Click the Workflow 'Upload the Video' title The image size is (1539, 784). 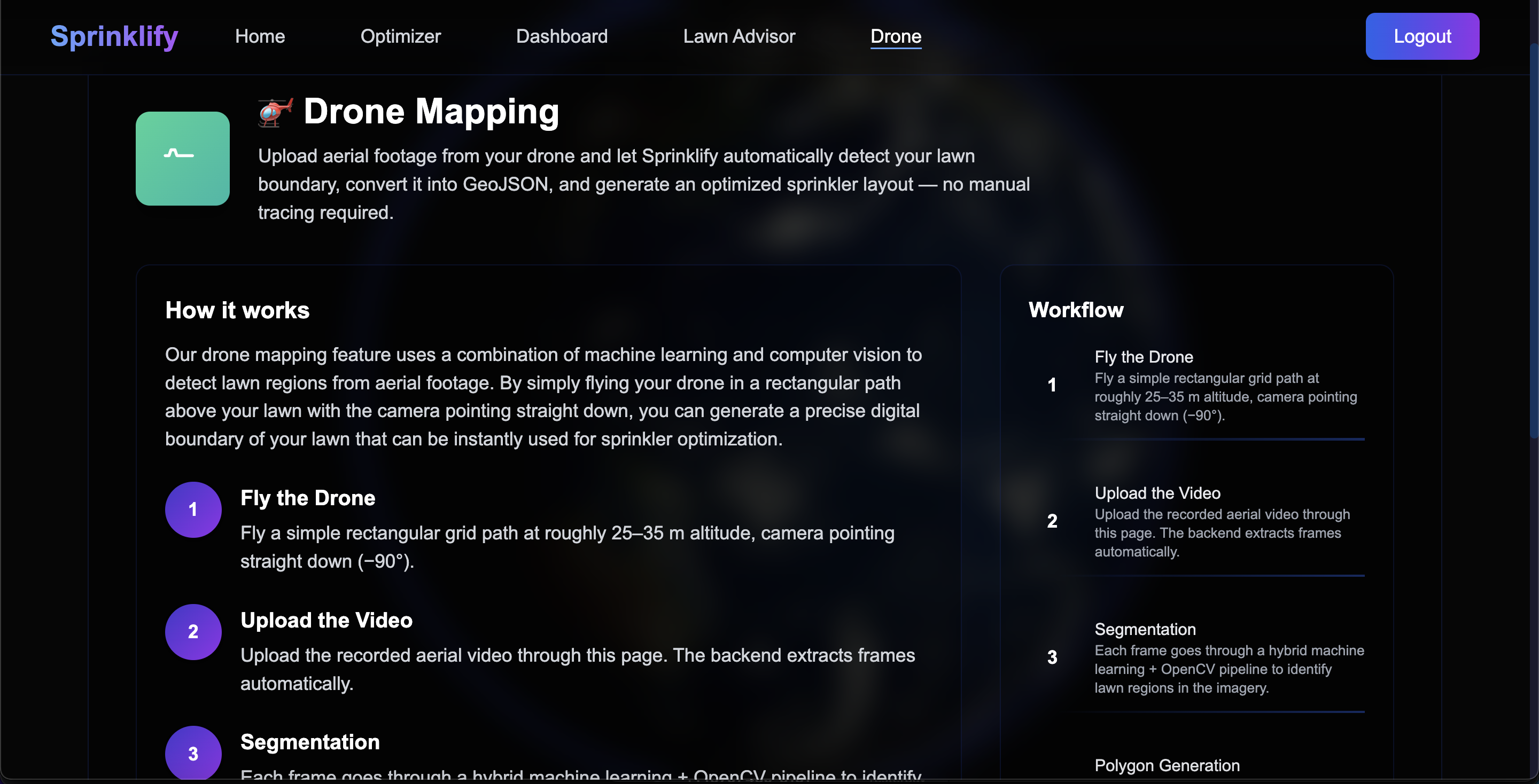(x=1157, y=493)
